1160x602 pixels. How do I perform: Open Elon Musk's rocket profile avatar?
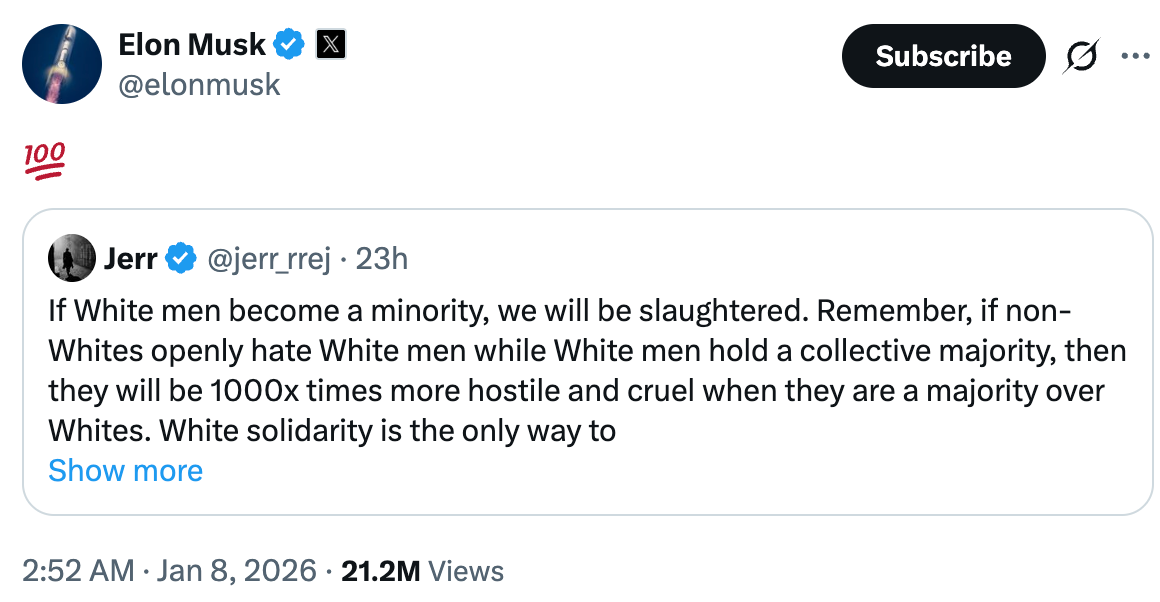pyautogui.click(x=62, y=65)
